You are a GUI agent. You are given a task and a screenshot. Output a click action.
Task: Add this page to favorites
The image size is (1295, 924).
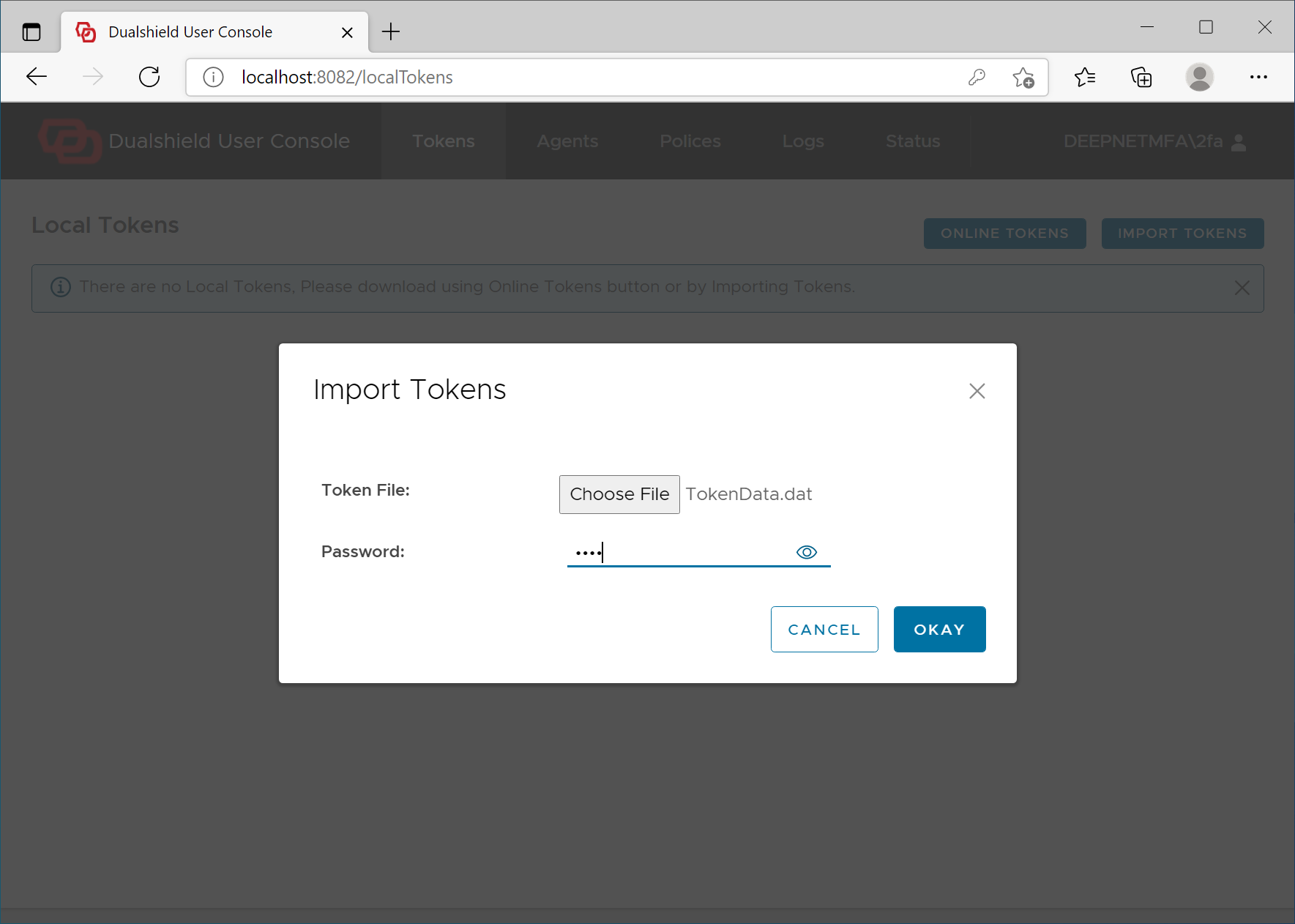(1023, 77)
